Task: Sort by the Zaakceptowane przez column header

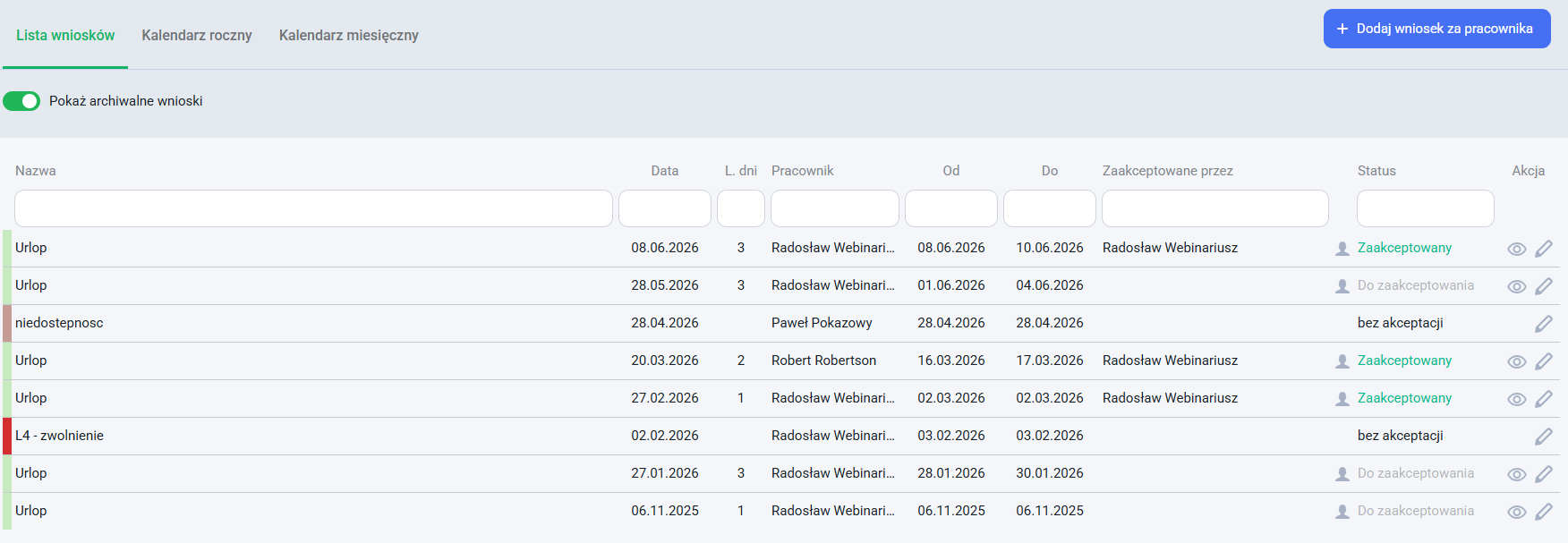Action: [x=1168, y=171]
